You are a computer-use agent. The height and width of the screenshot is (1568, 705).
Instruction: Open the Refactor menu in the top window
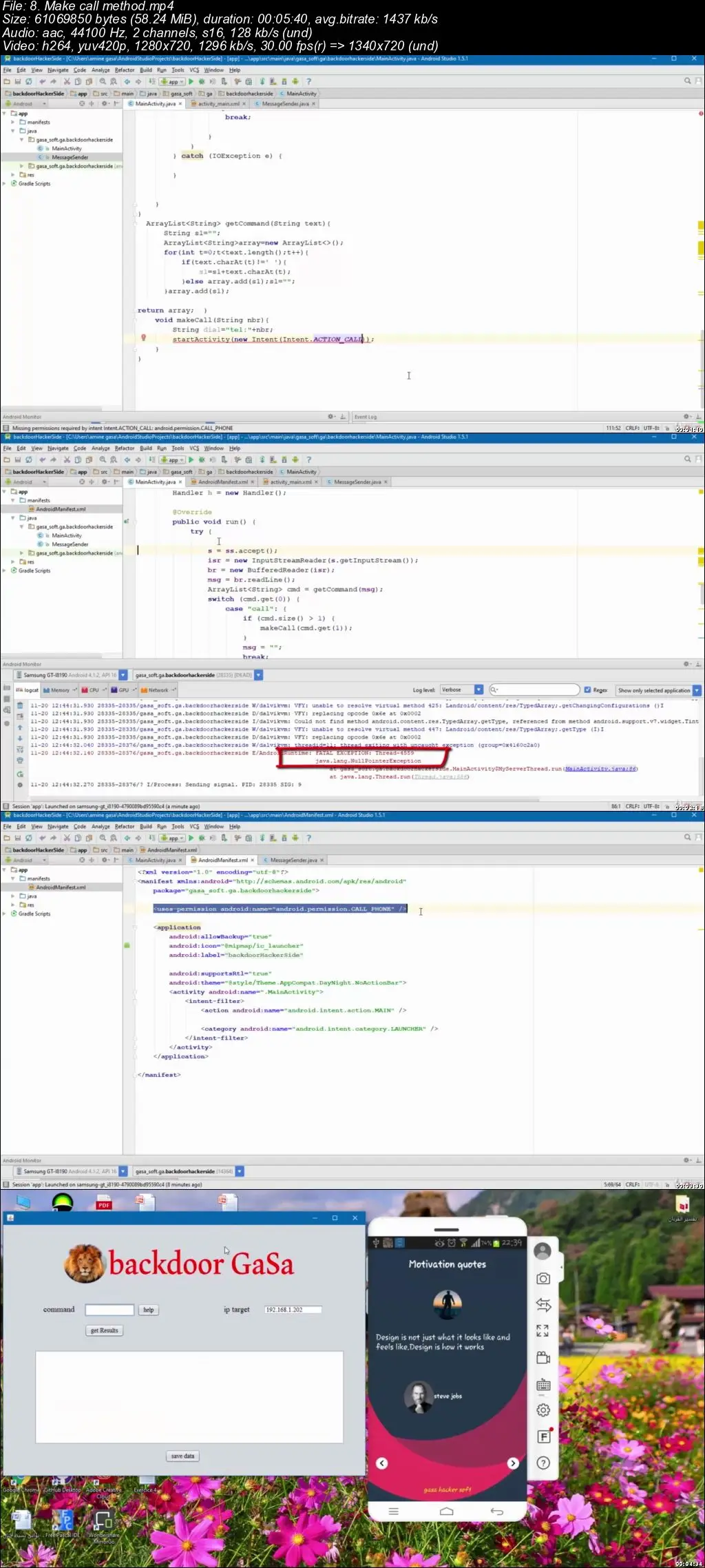(125, 70)
